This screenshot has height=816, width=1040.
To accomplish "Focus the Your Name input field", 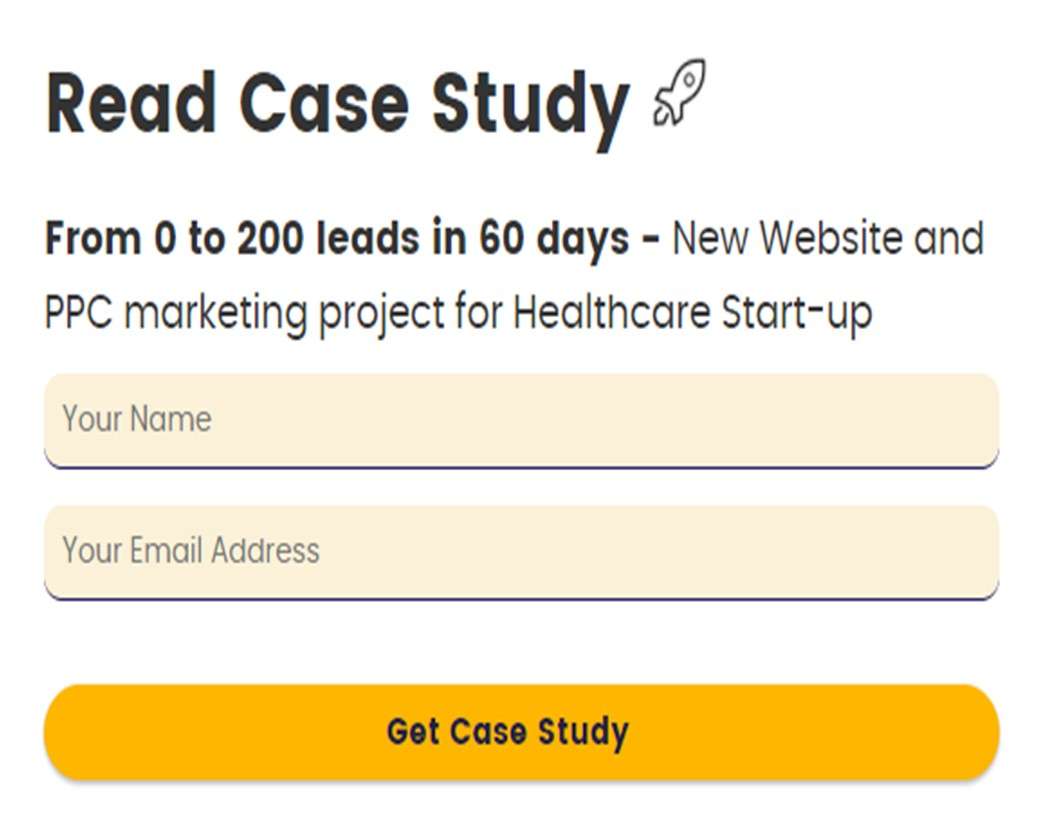I will [x=521, y=421].
